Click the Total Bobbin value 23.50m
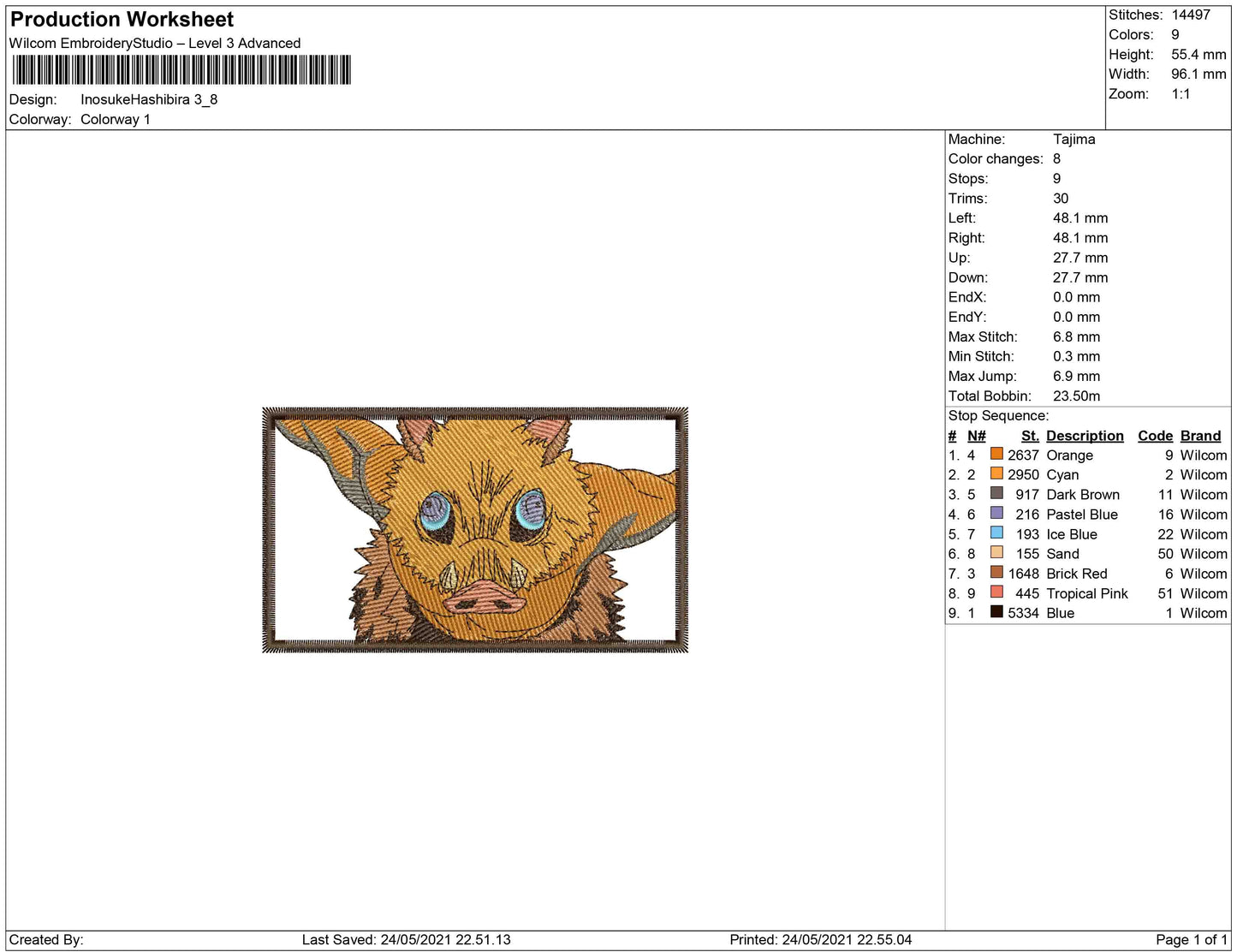The image size is (1237, 952). (x=1077, y=396)
